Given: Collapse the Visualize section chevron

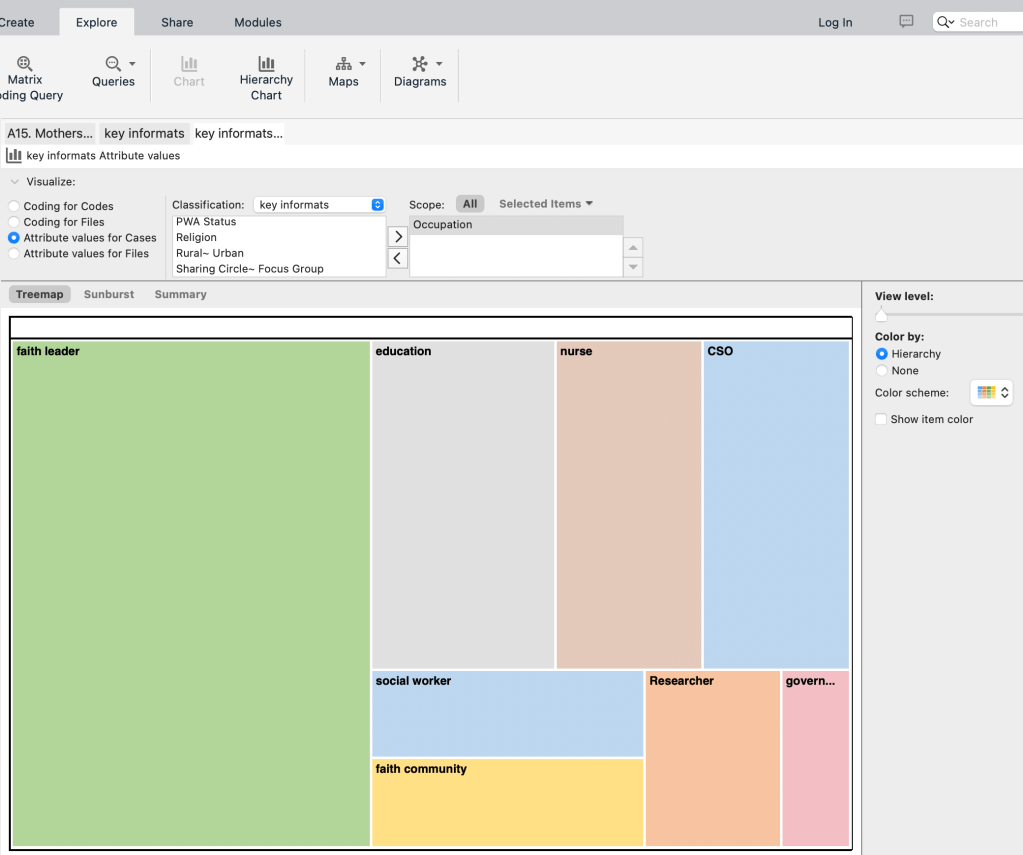Looking at the screenshot, I should pyautogui.click(x=14, y=182).
